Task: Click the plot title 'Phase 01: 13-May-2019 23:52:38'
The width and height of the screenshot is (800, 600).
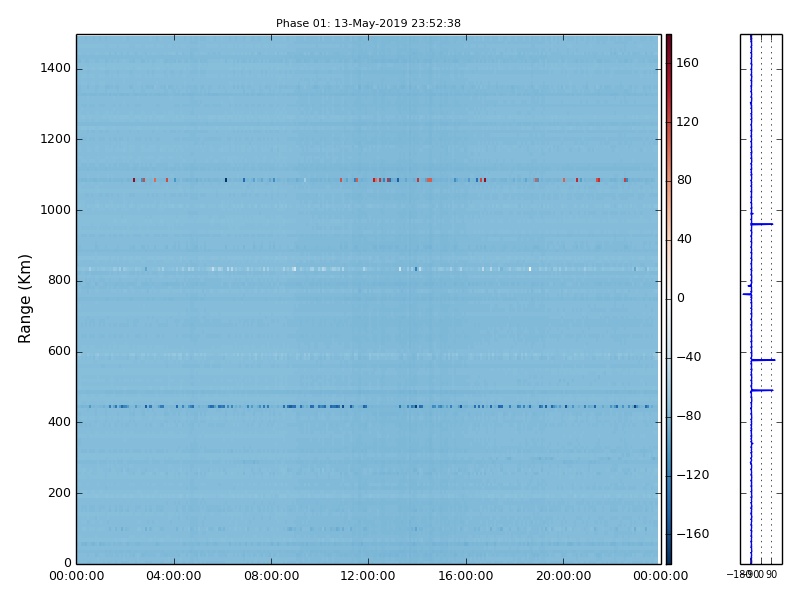Action: (x=368, y=23)
